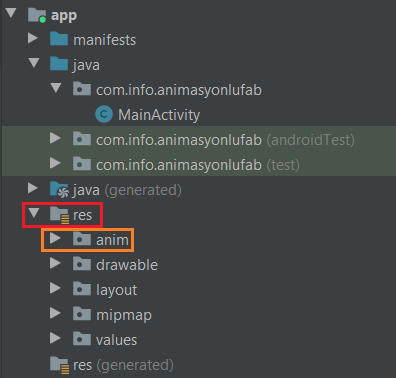Select the mipmap label

pos(124,315)
